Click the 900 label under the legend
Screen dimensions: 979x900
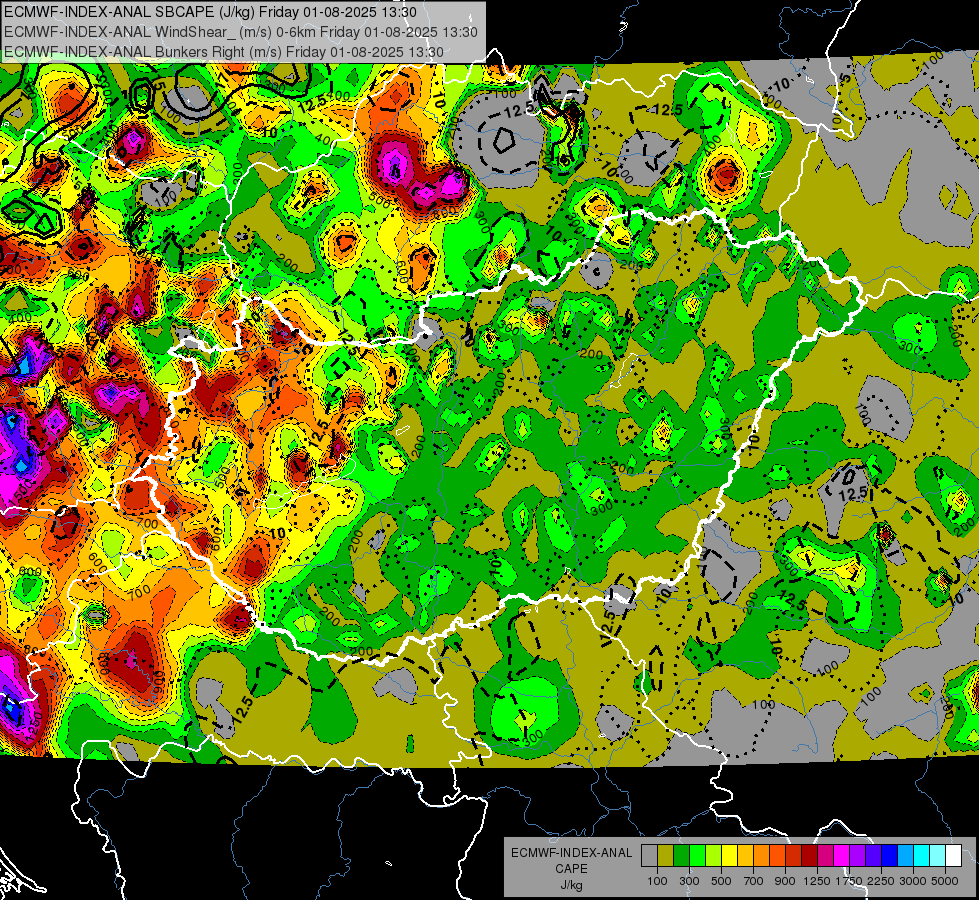coord(785,881)
